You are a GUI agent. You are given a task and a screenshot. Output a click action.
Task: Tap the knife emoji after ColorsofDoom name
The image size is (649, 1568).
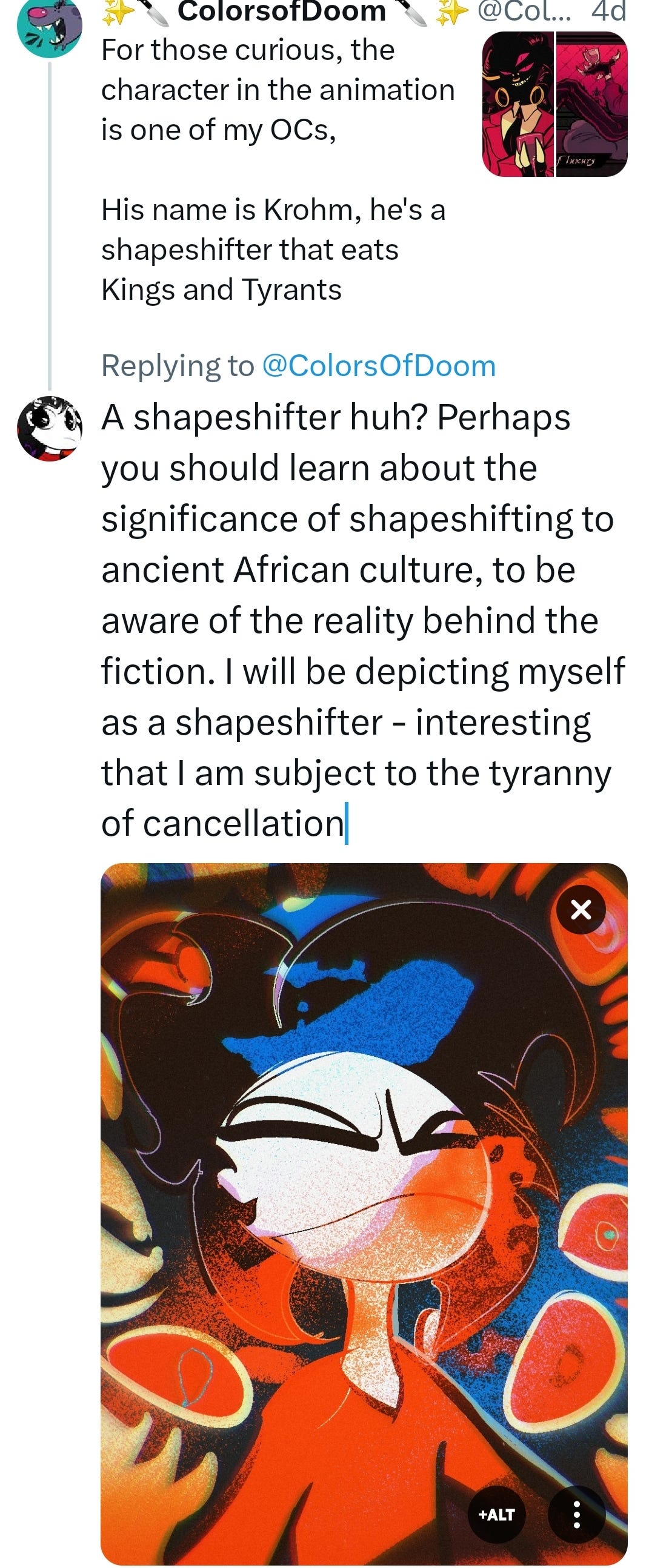414,12
